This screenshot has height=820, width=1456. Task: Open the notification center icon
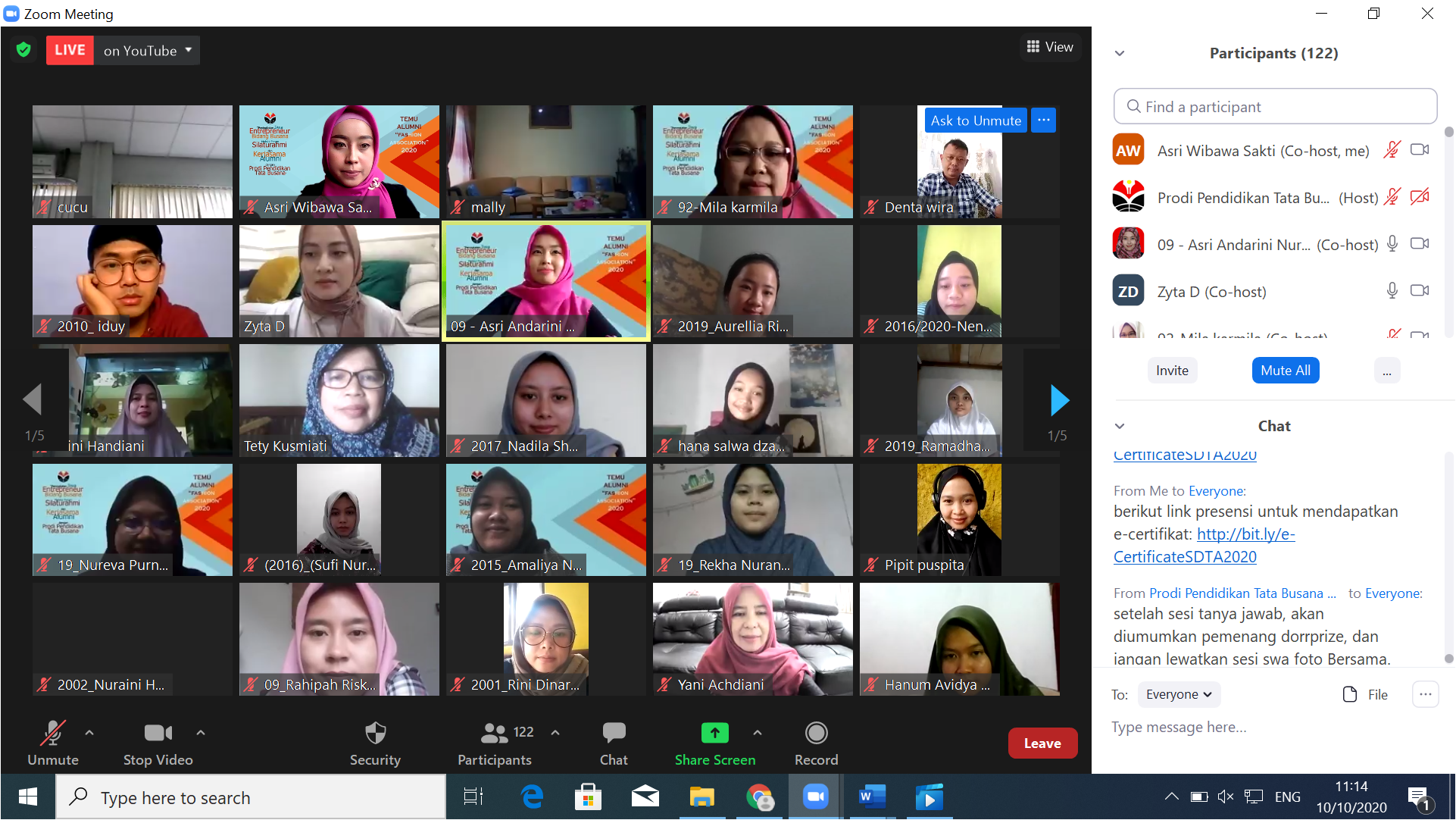[1419, 797]
